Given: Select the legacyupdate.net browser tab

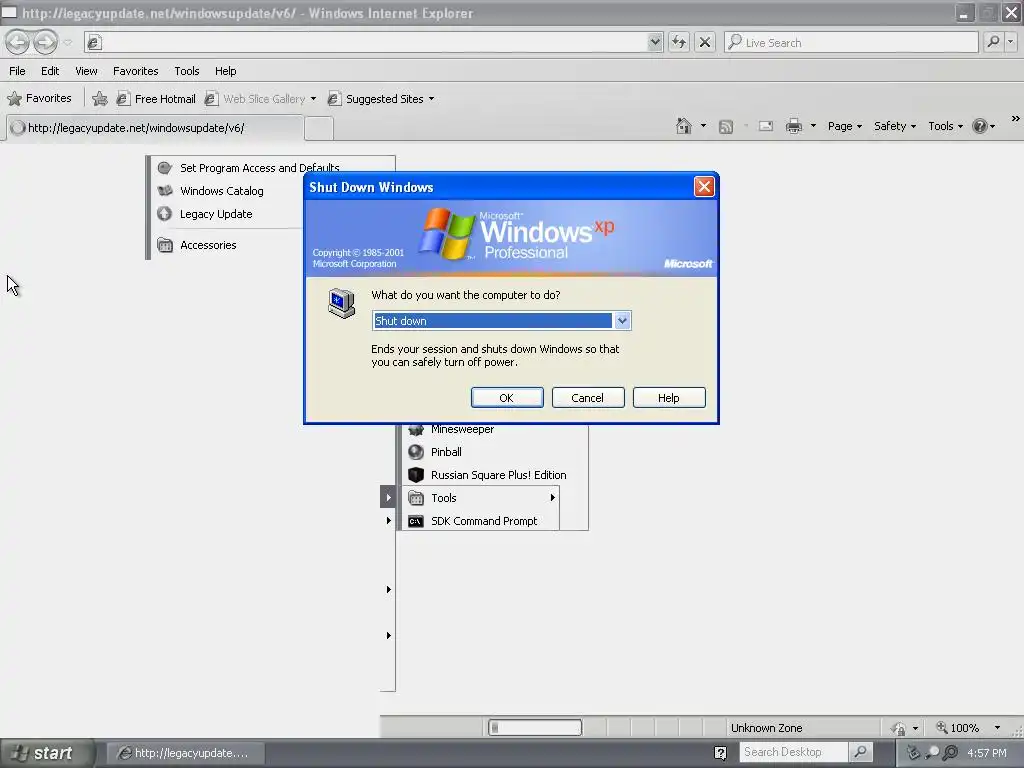Looking at the screenshot, I should (x=155, y=128).
